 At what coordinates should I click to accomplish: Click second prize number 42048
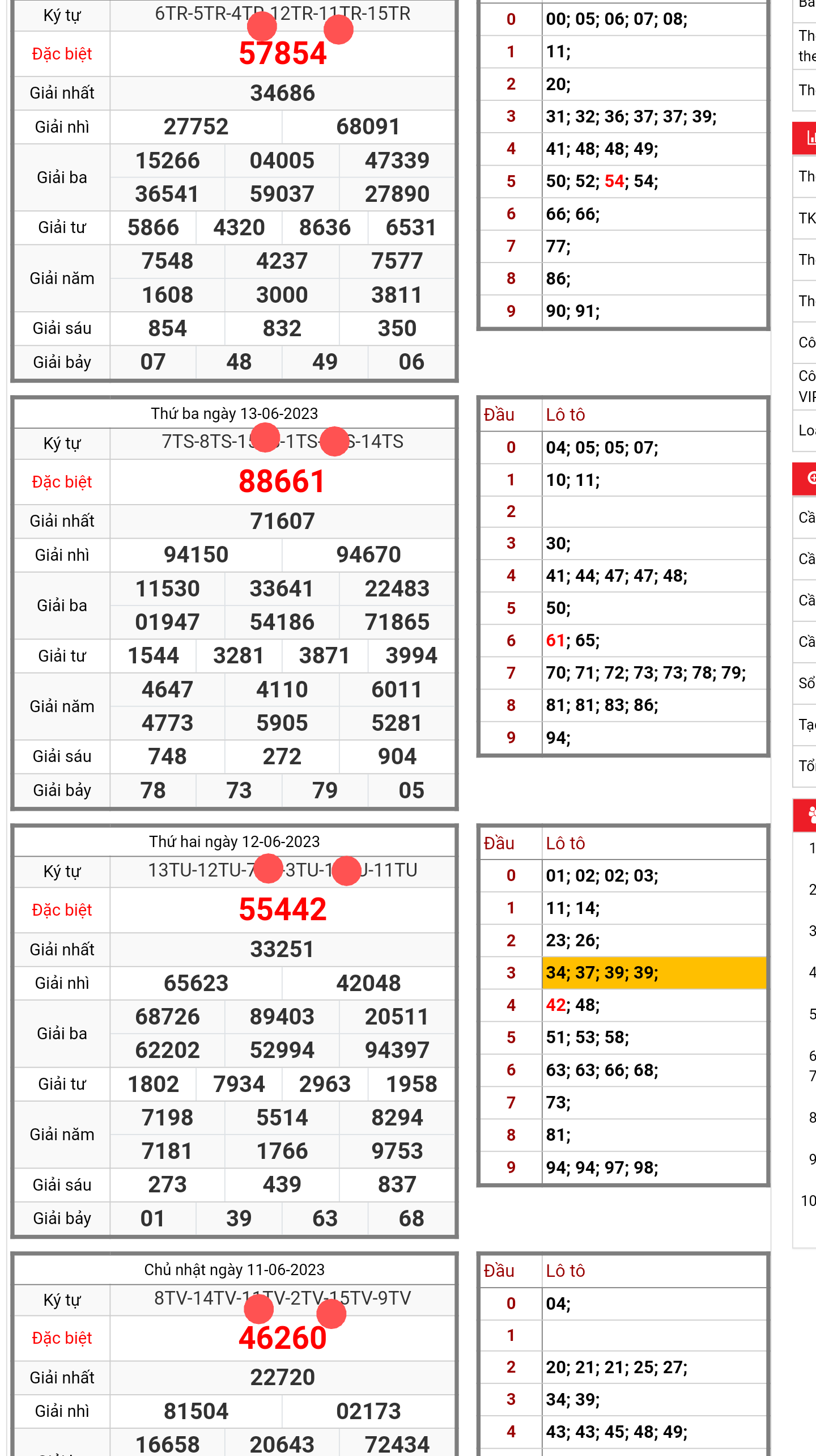368,983
